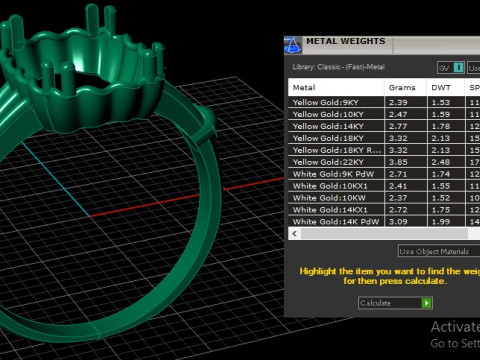
Task: Click the 3.85 grams cell
Action: (405, 162)
